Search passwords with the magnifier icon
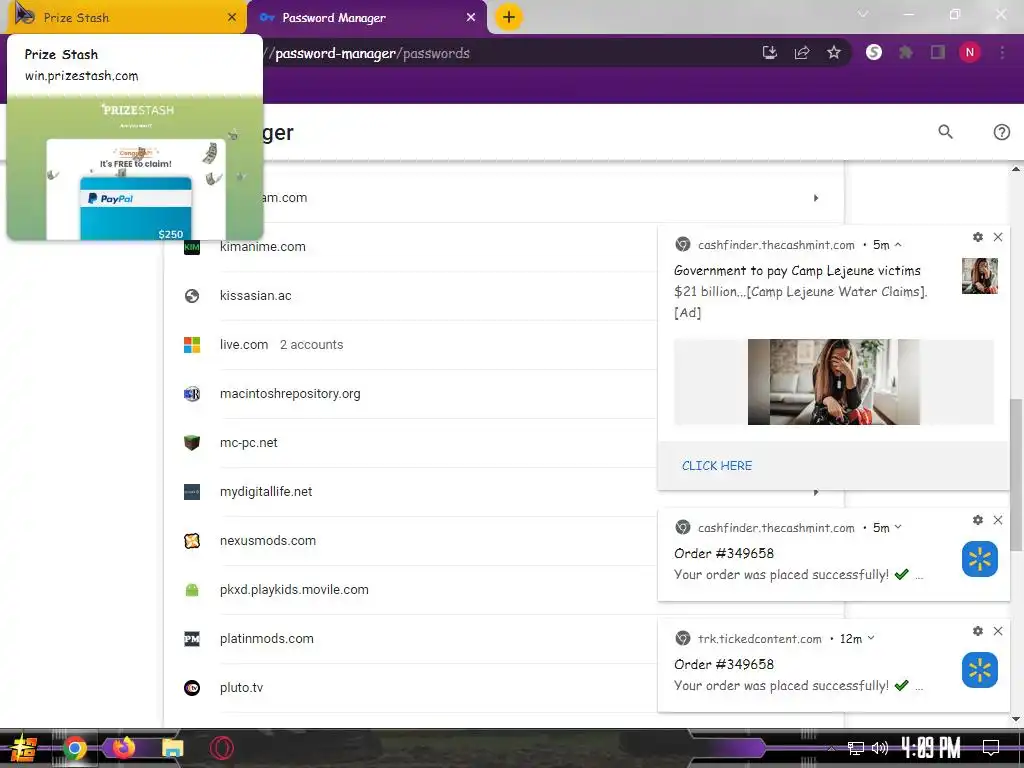This screenshot has width=1024, height=768. click(946, 132)
